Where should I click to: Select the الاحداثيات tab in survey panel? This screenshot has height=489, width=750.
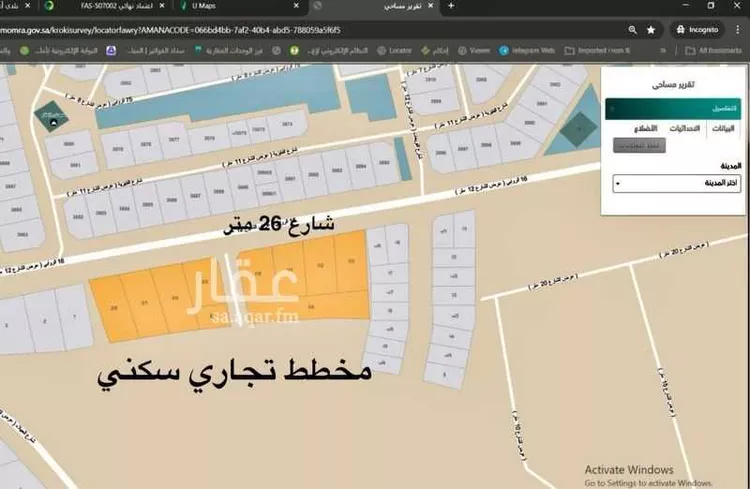click(684, 128)
